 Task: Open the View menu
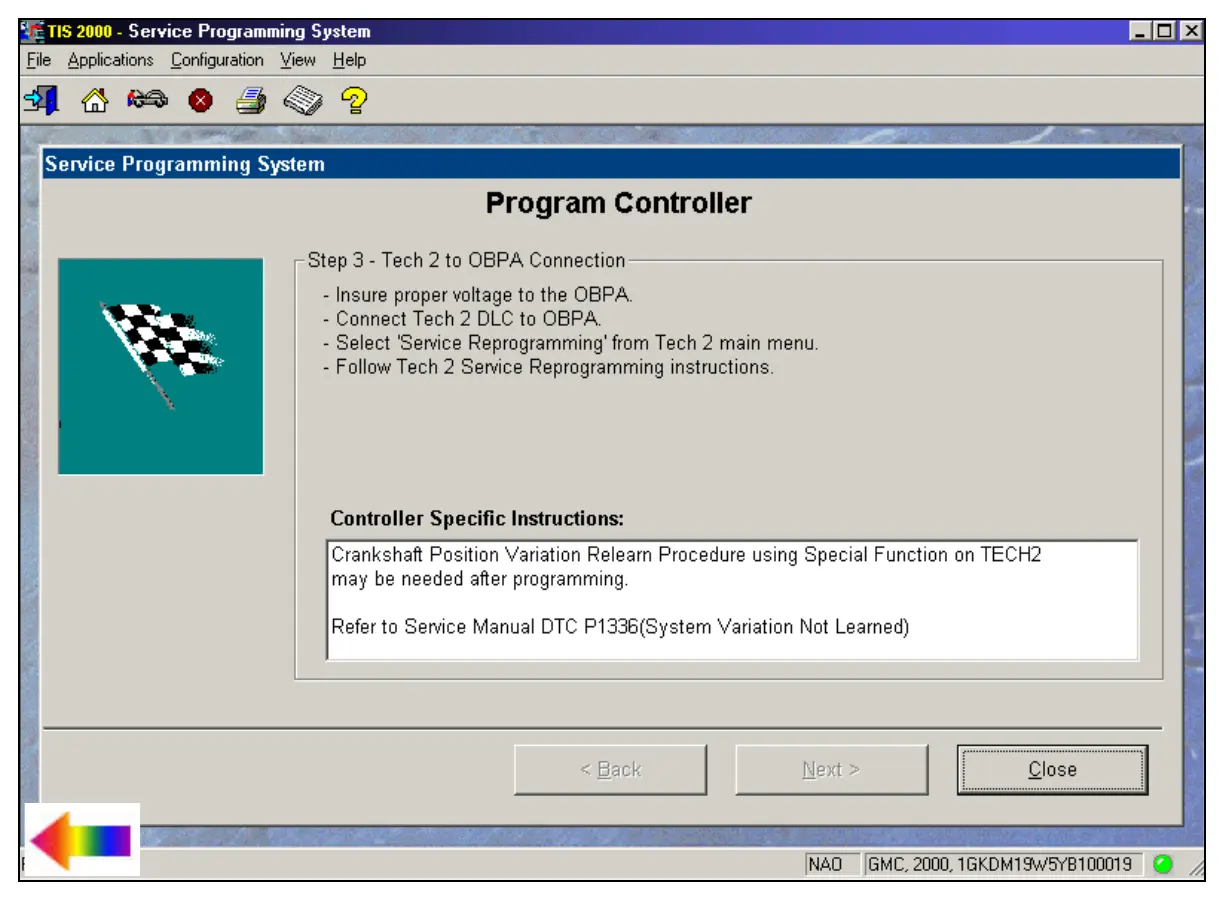coord(298,60)
